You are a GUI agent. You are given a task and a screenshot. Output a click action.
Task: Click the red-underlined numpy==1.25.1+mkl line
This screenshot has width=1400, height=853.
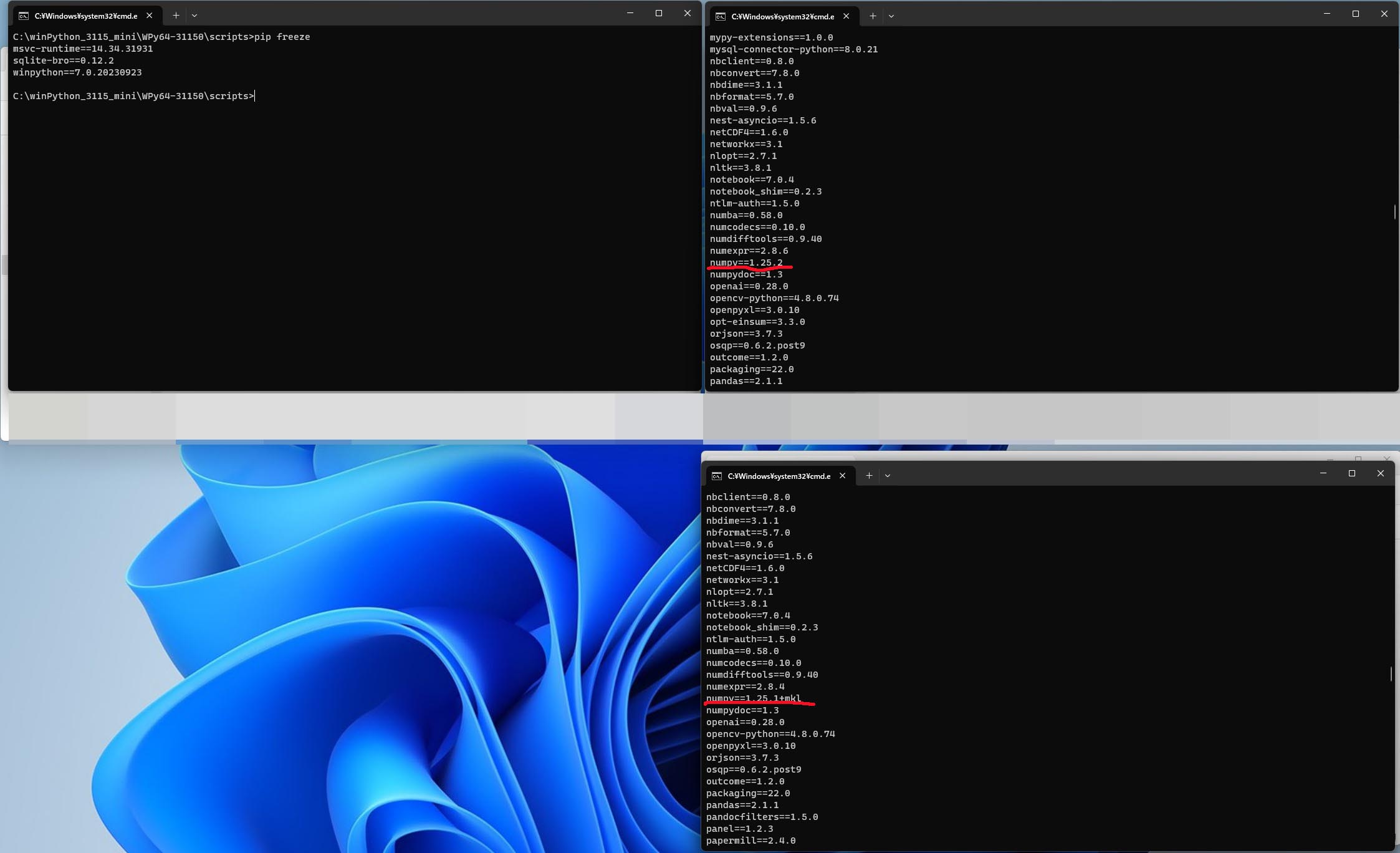[752, 698]
